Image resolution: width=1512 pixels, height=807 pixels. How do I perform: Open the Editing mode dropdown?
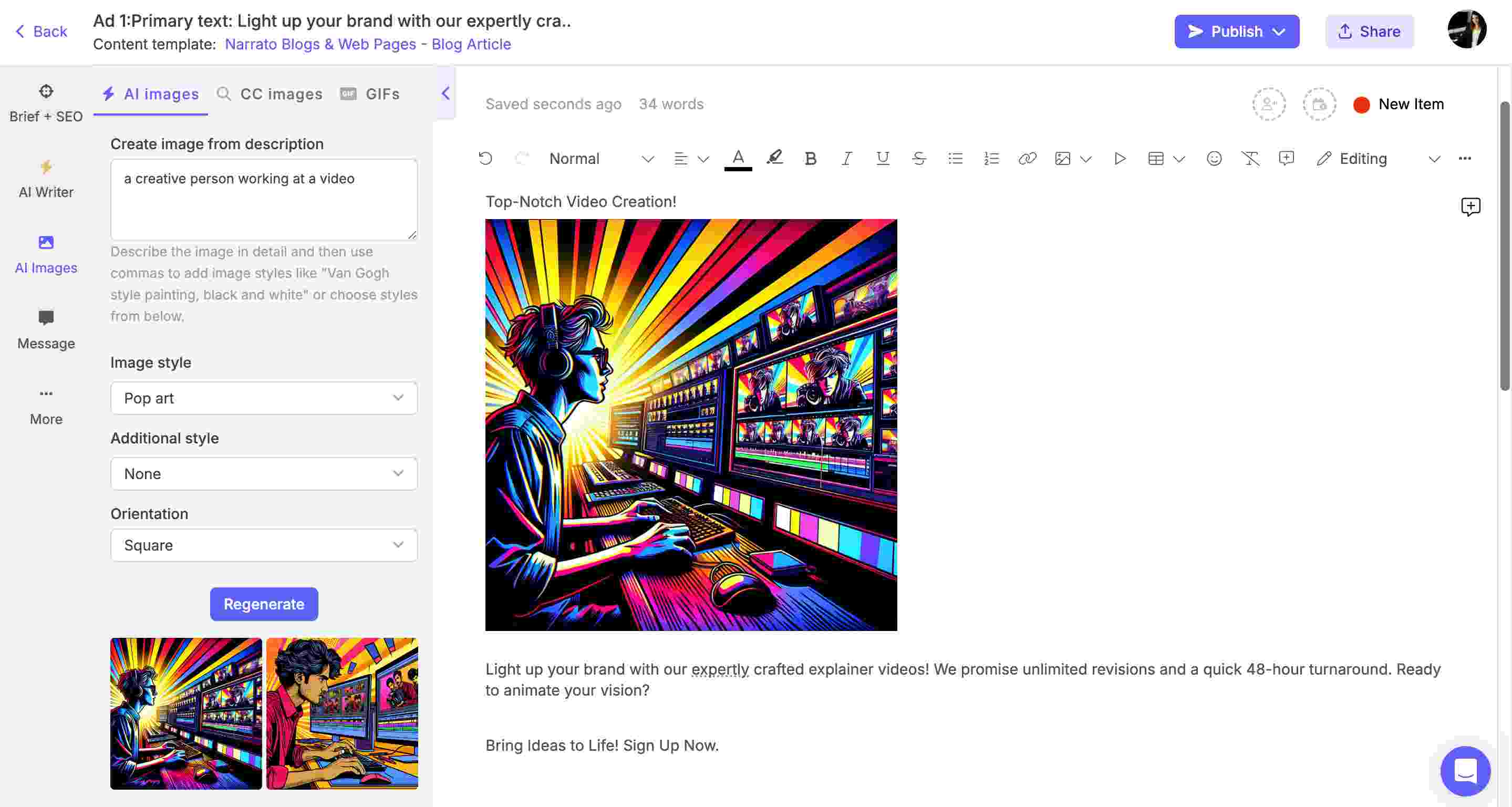point(1378,159)
